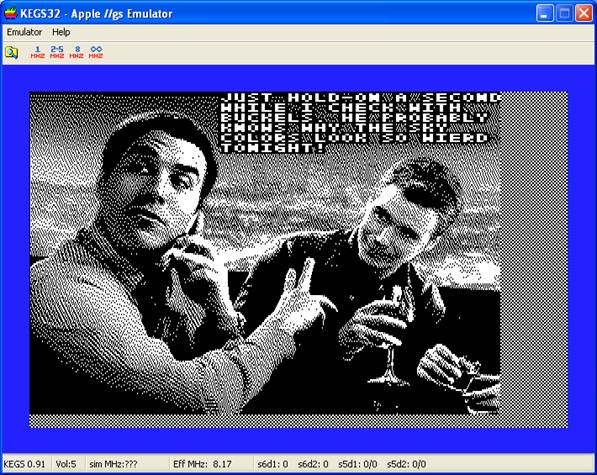Set speed to 1 MHz
The image size is (597, 475).
click(x=37, y=52)
